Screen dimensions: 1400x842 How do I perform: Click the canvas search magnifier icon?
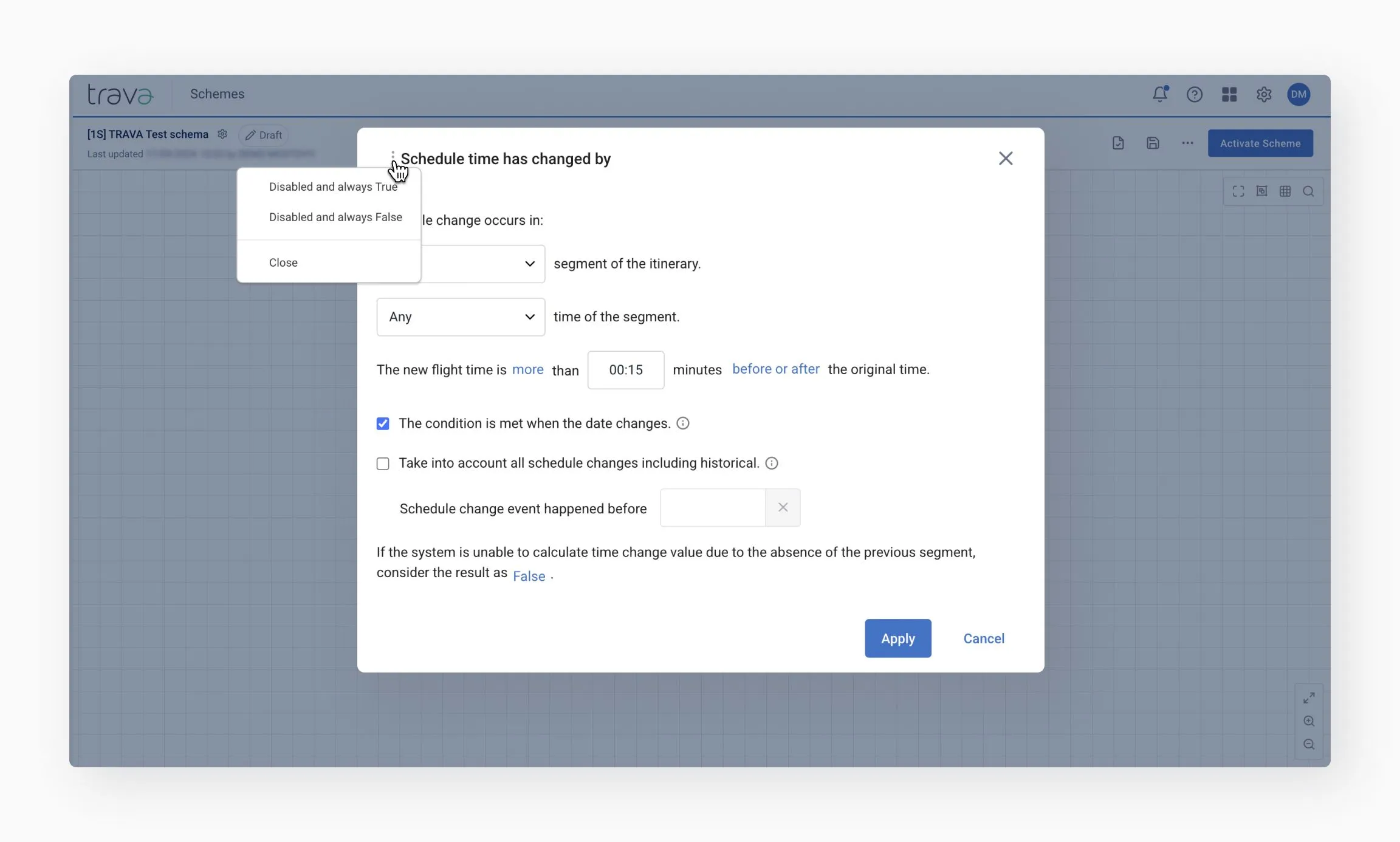[1308, 191]
